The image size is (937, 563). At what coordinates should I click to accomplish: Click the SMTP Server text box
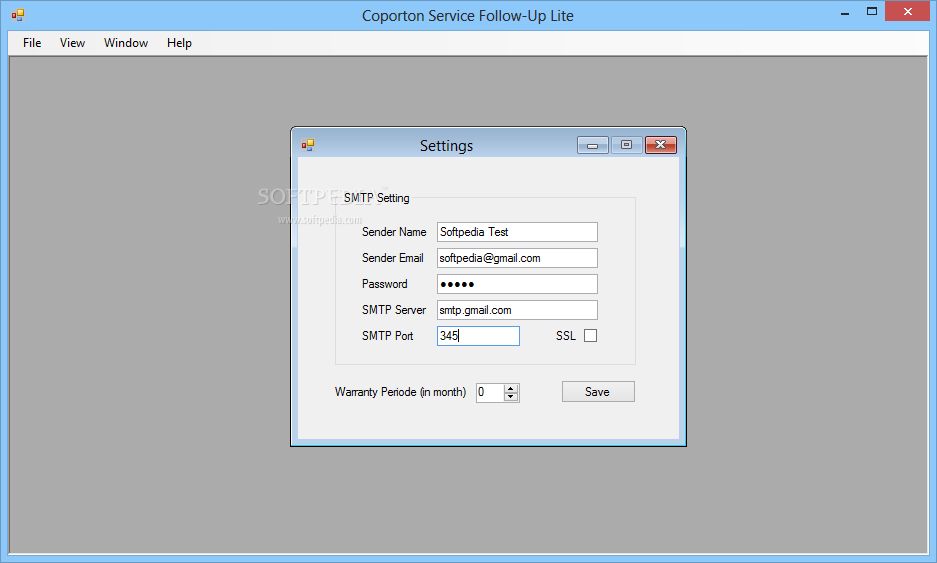pos(517,310)
